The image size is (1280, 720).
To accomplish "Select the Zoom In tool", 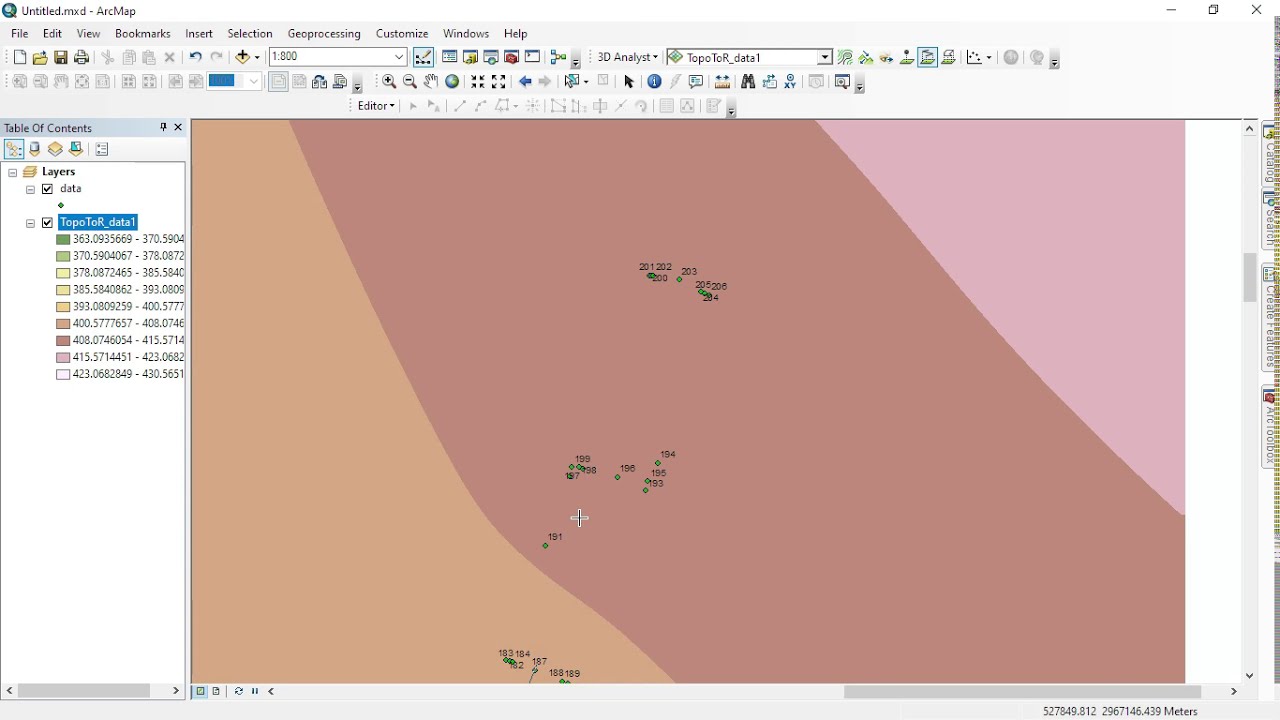I will pyautogui.click(x=389, y=82).
